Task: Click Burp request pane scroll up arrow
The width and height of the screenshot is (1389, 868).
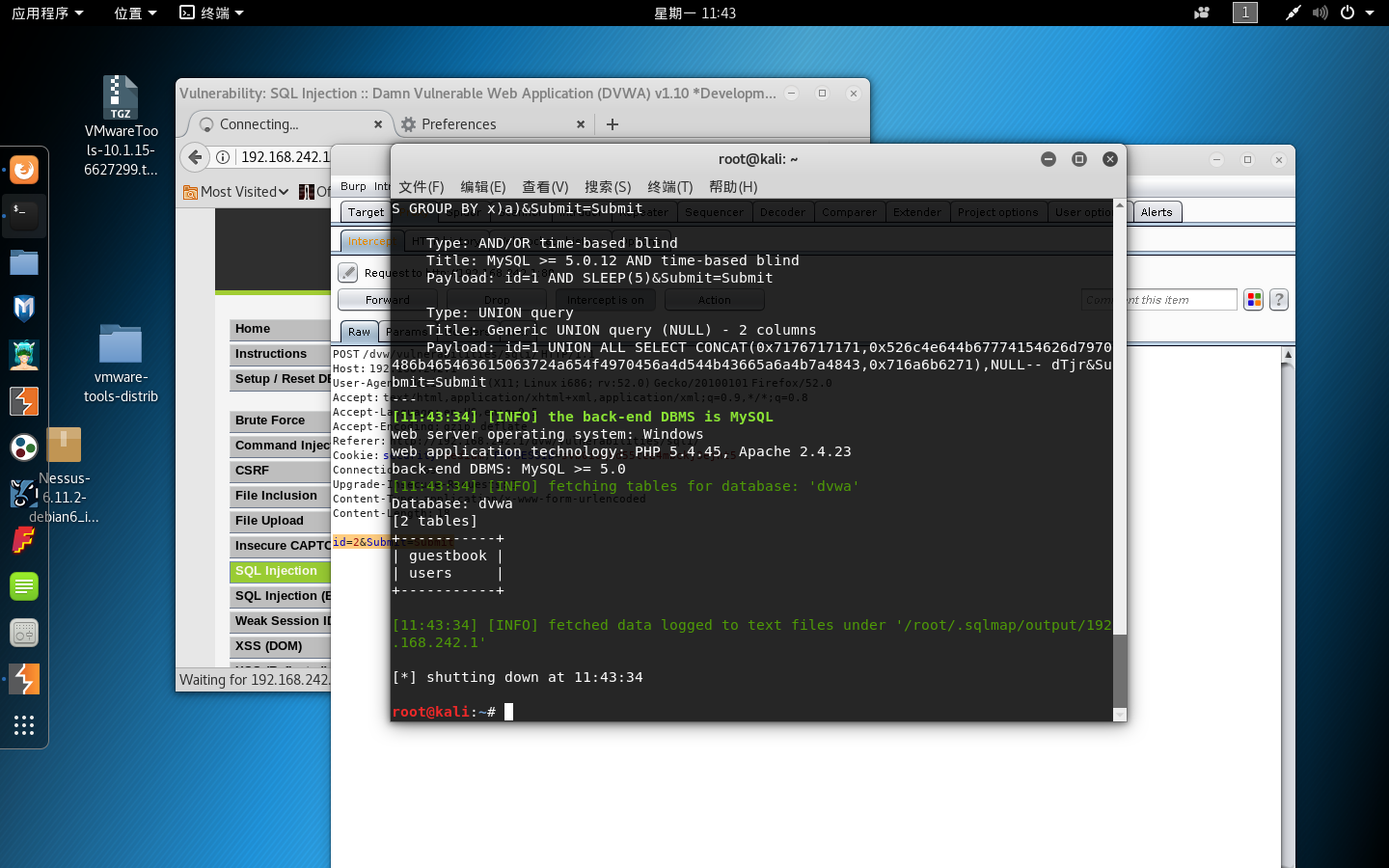Action: click(x=1288, y=355)
